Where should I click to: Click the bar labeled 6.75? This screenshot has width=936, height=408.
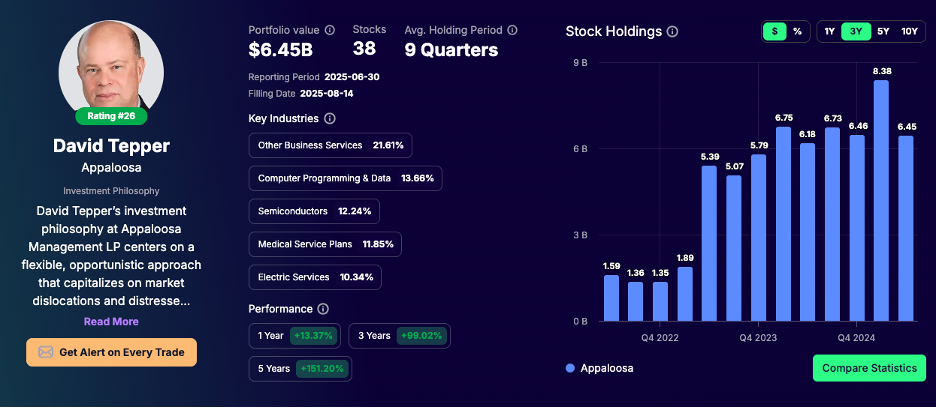click(x=783, y=224)
